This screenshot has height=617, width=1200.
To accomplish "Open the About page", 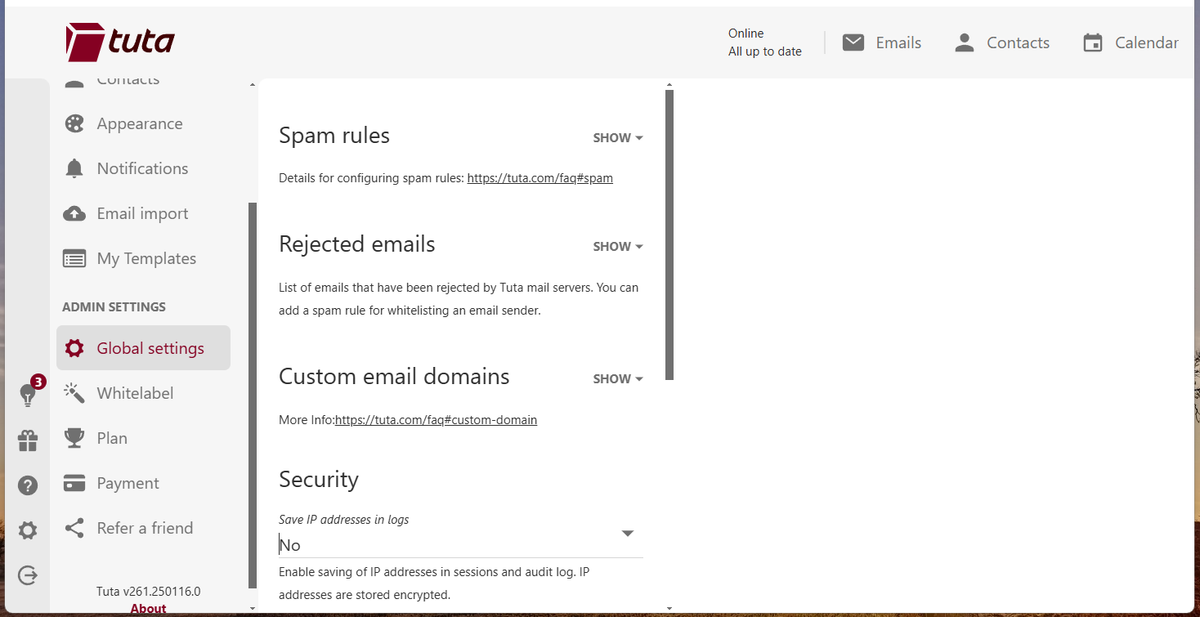I will [148, 607].
